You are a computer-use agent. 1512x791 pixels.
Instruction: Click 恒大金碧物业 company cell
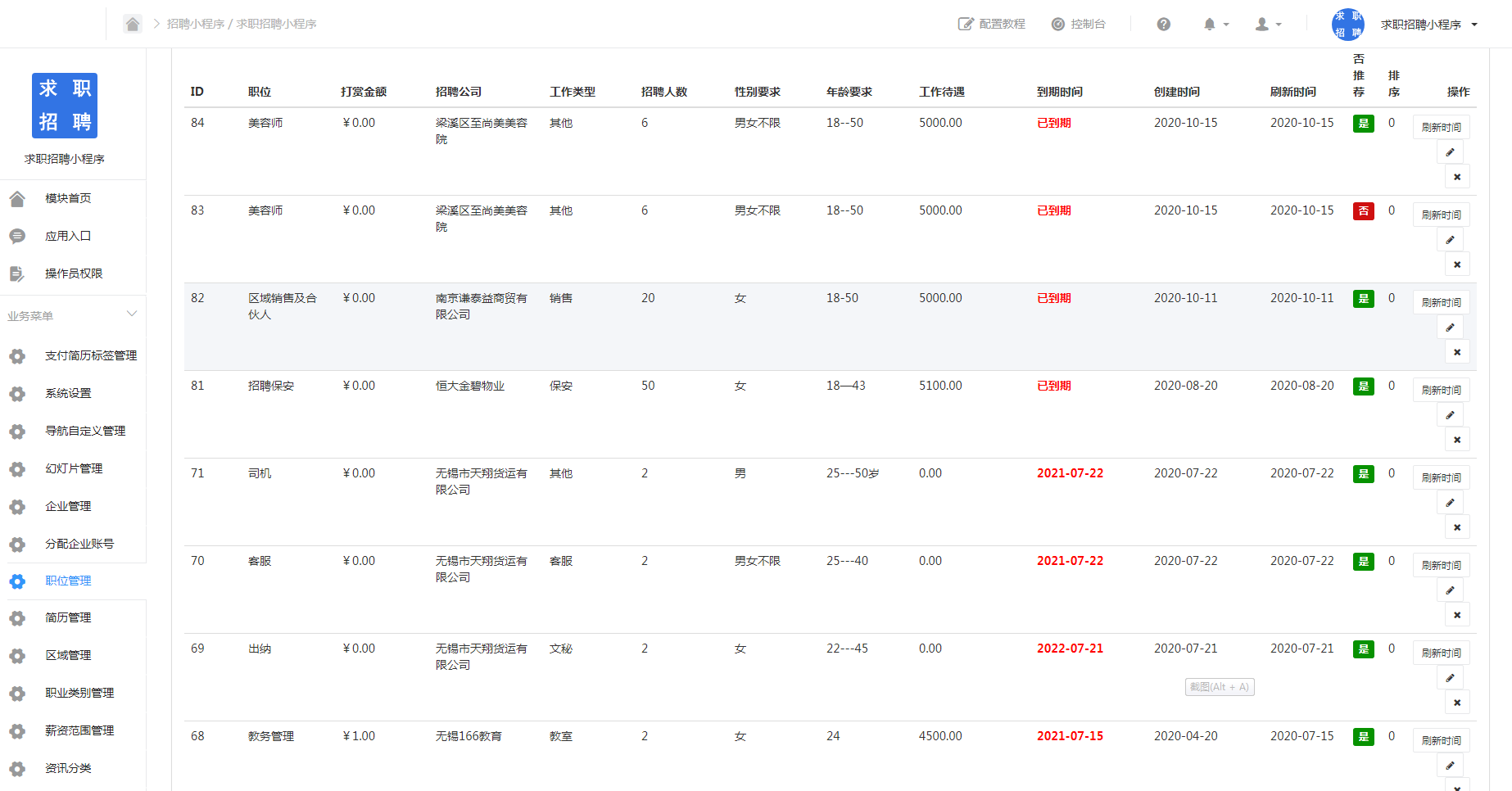470,386
